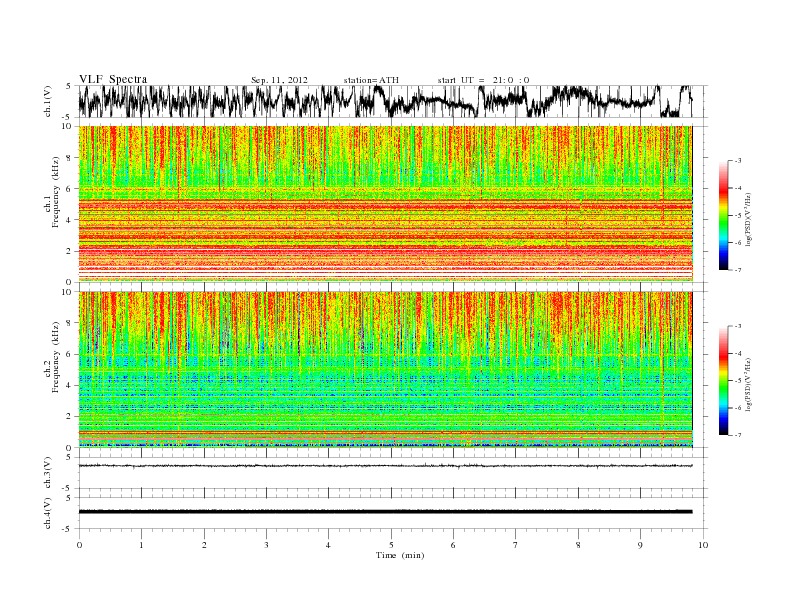The width and height of the screenshot is (792, 612).
Task: Click the "2" kHz tick of ch.2 spectrogram
Action: coord(69,416)
